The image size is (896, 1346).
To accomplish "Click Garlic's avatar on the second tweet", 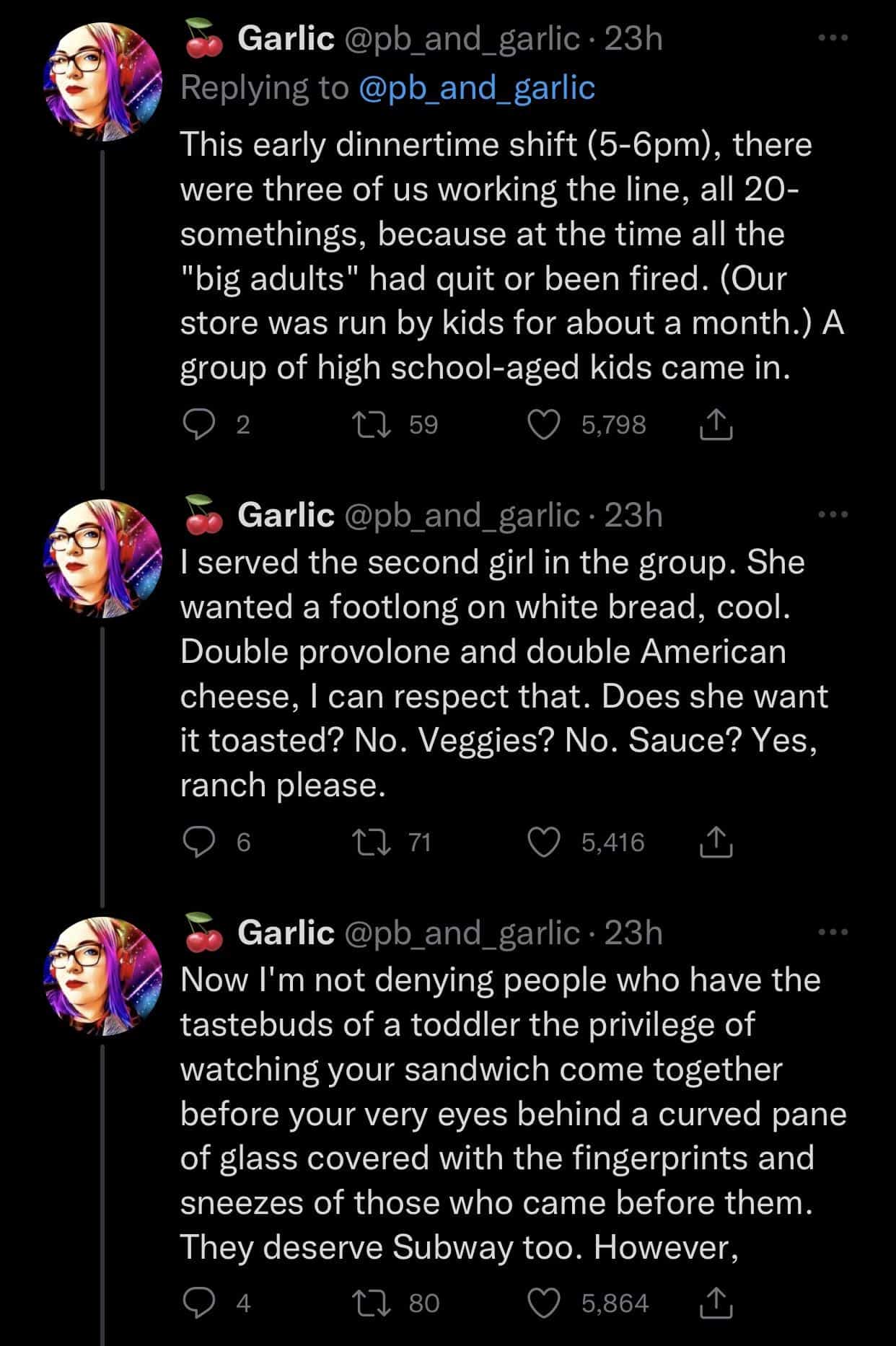I will click(104, 558).
